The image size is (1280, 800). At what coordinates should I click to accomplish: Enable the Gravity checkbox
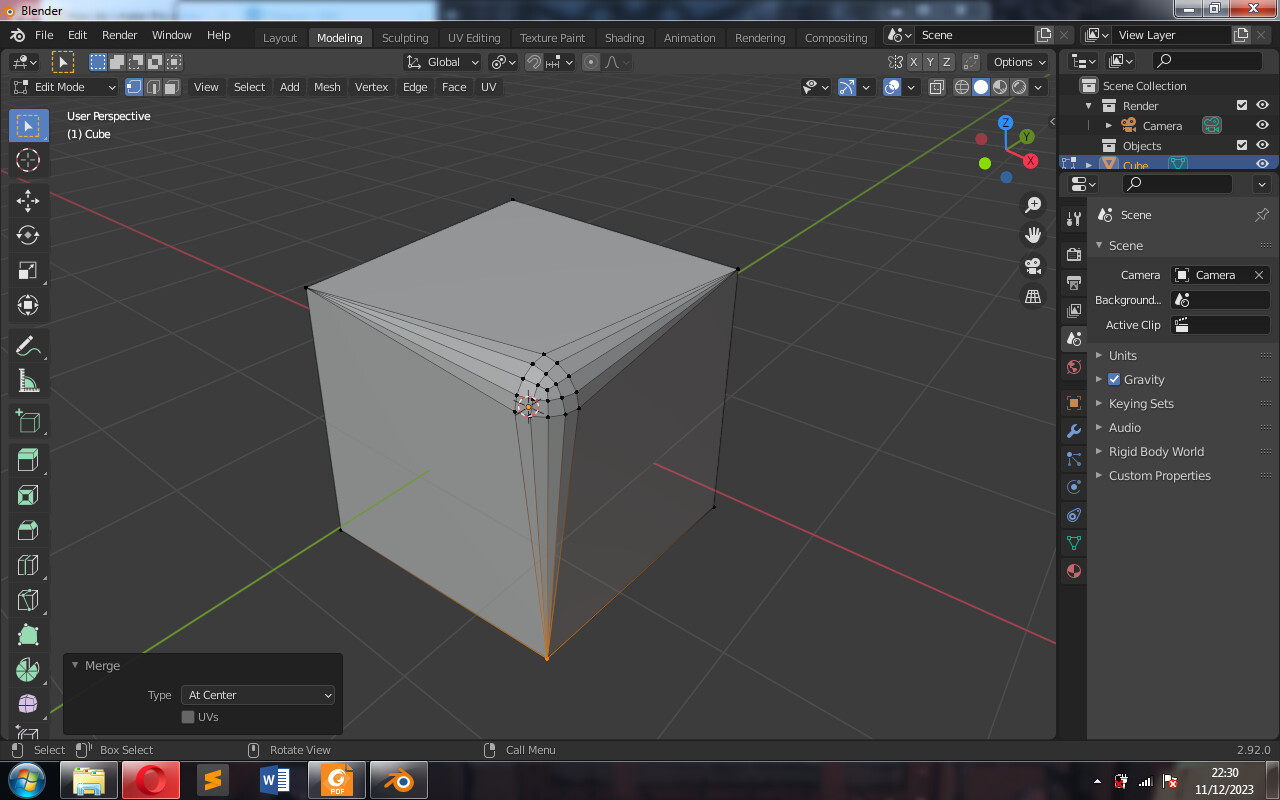coord(1114,380)
